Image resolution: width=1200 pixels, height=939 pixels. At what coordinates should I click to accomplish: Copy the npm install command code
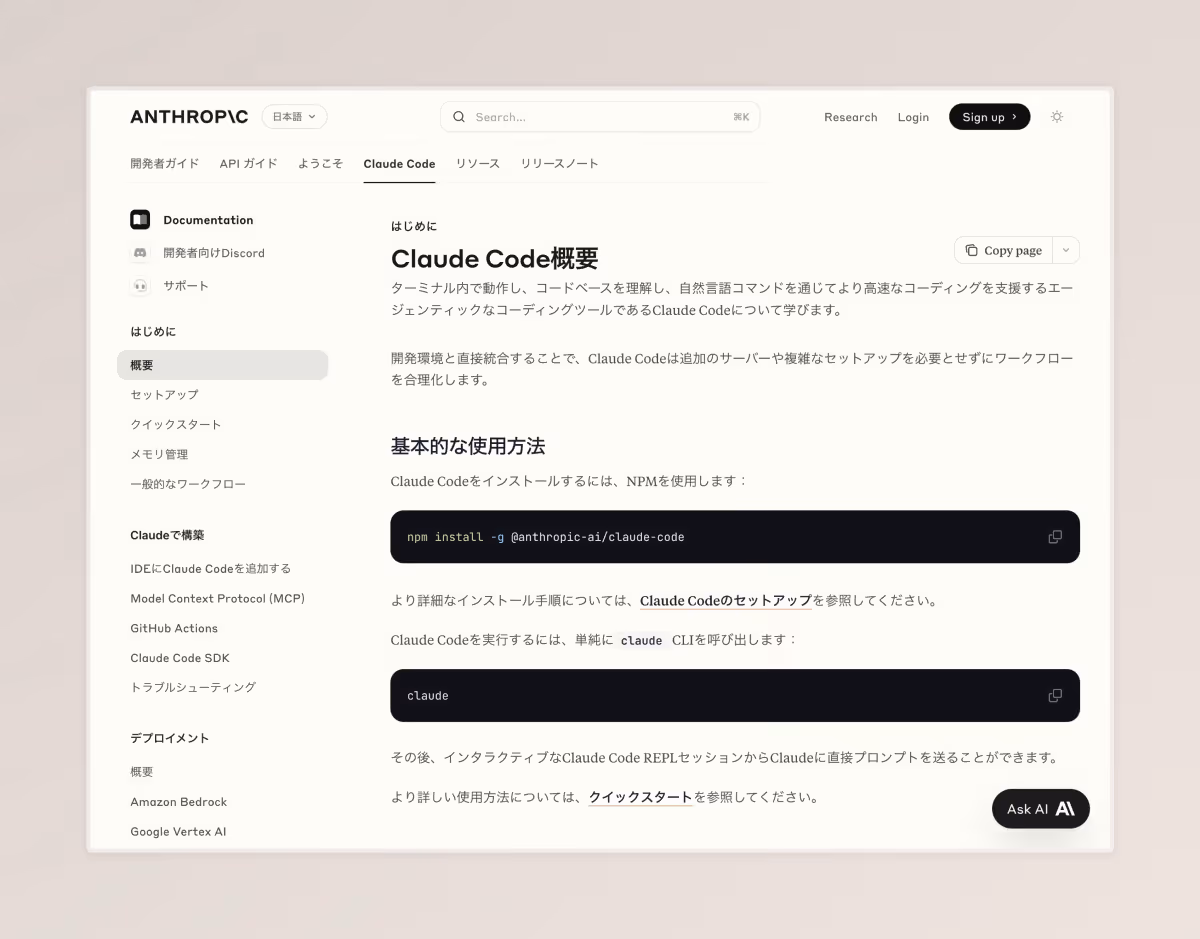1055,537
